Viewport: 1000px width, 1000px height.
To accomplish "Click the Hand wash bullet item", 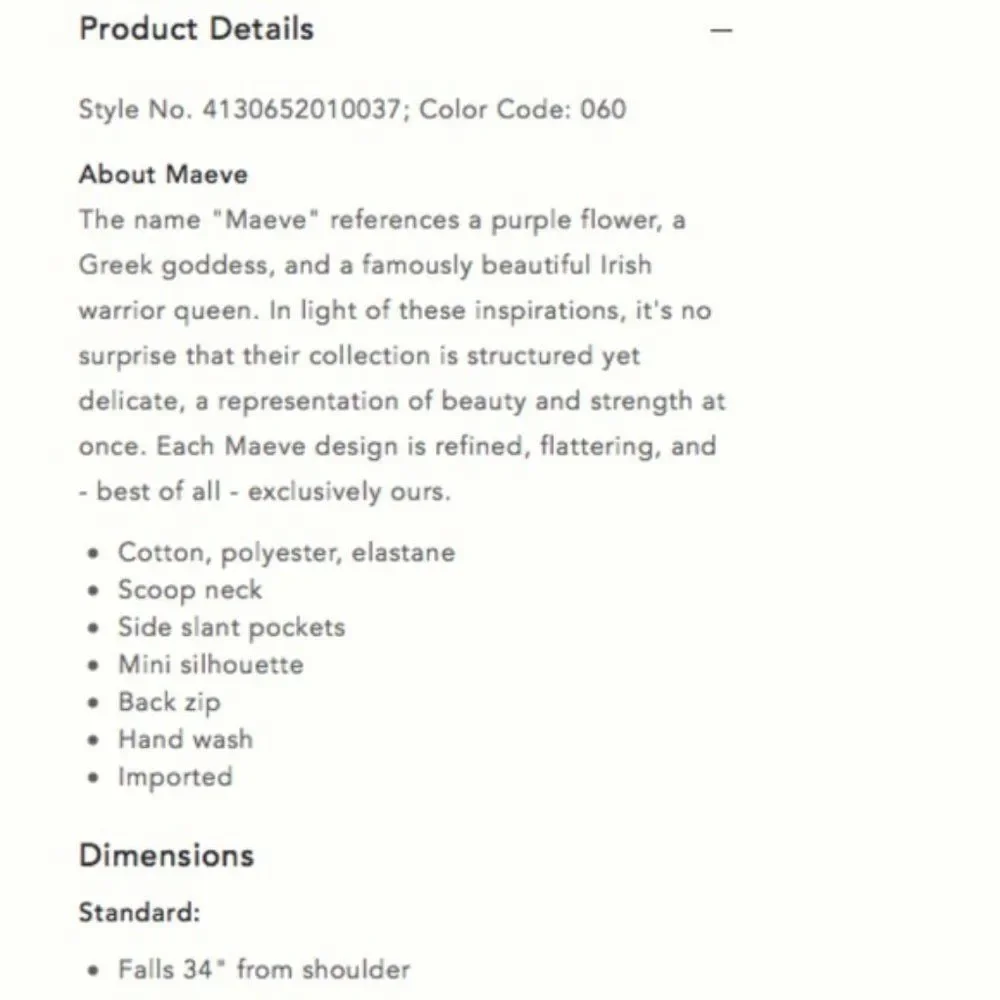I will point(186,740).
